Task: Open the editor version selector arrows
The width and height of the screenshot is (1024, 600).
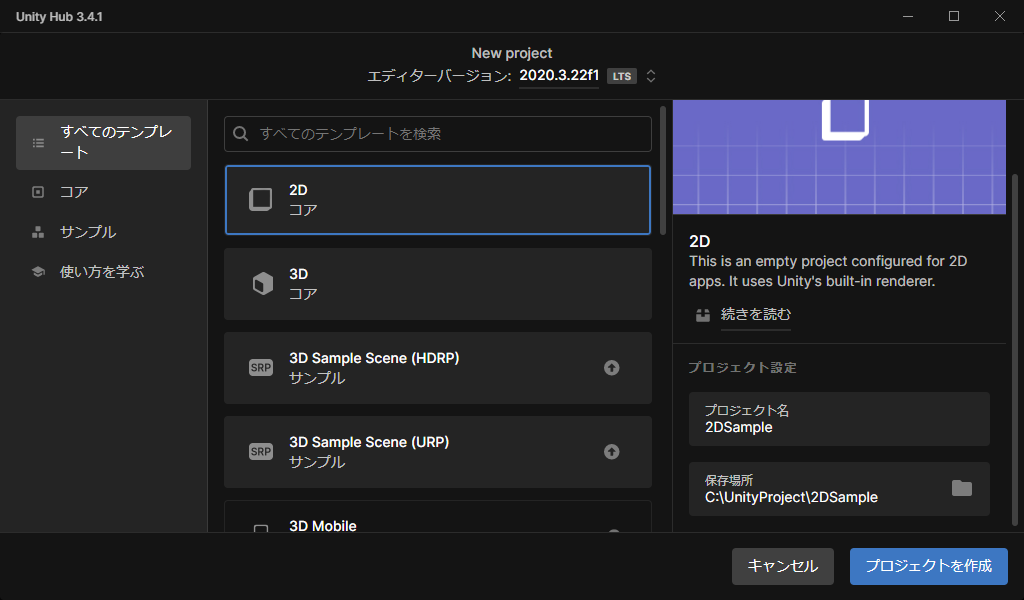Action: pos(650,76)
